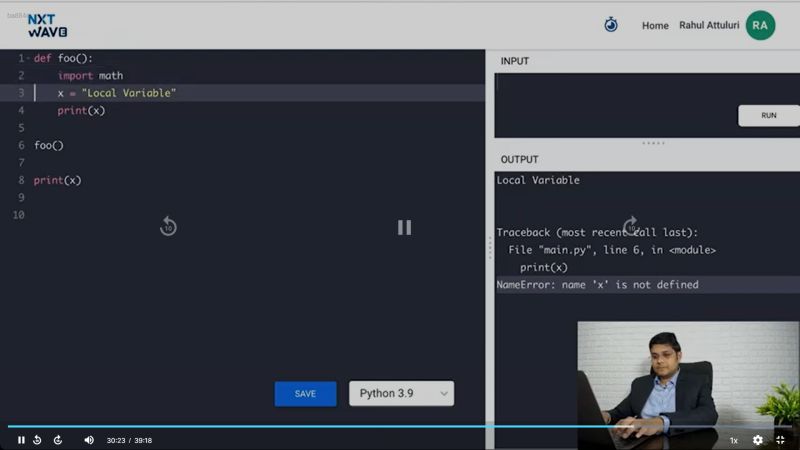Click 'print(x)' on line 8
The width and height of the screenshot is (800, 450).
[58, 180]
